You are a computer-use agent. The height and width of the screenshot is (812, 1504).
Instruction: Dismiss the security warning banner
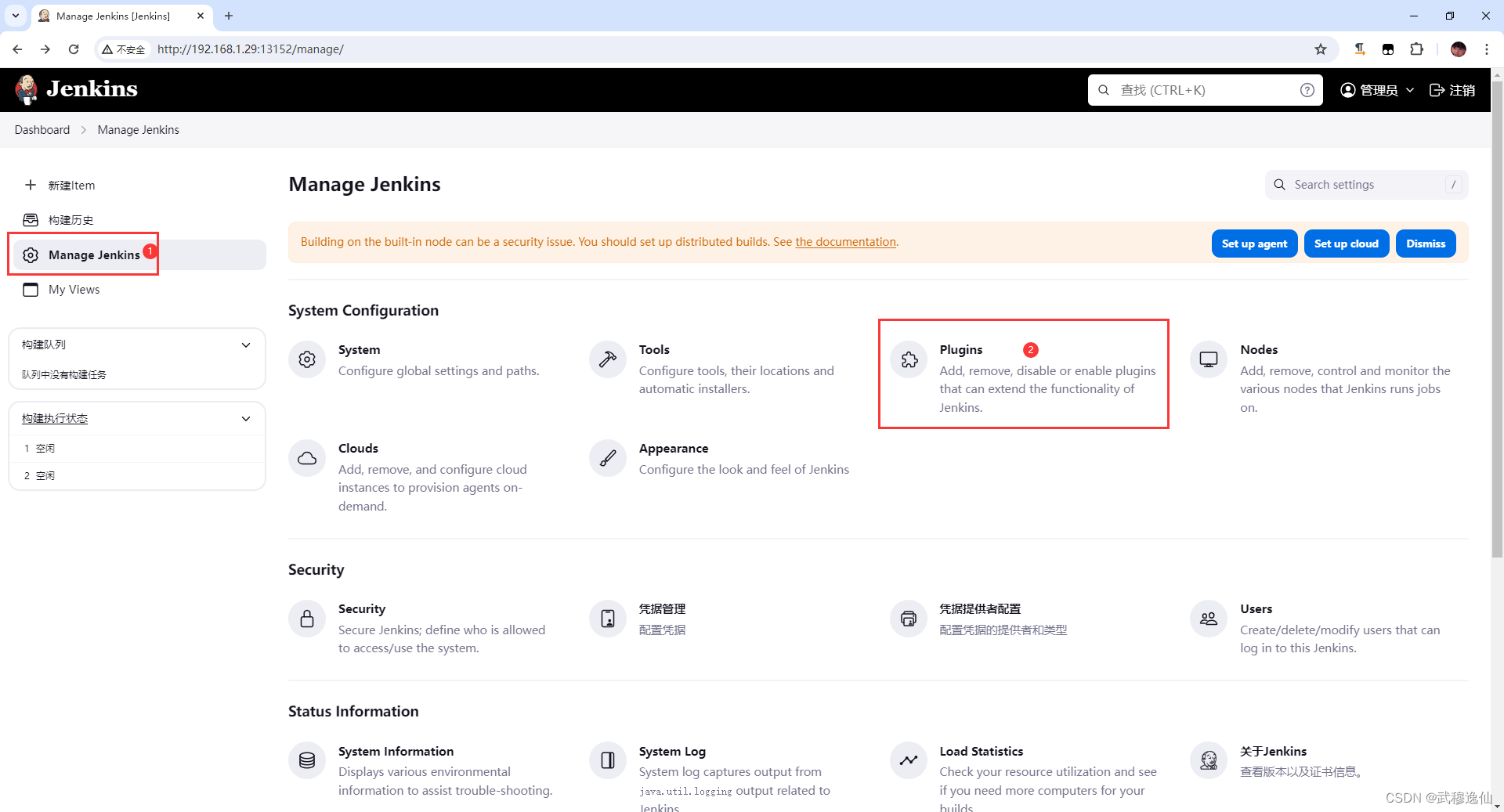click(1426, 244)
